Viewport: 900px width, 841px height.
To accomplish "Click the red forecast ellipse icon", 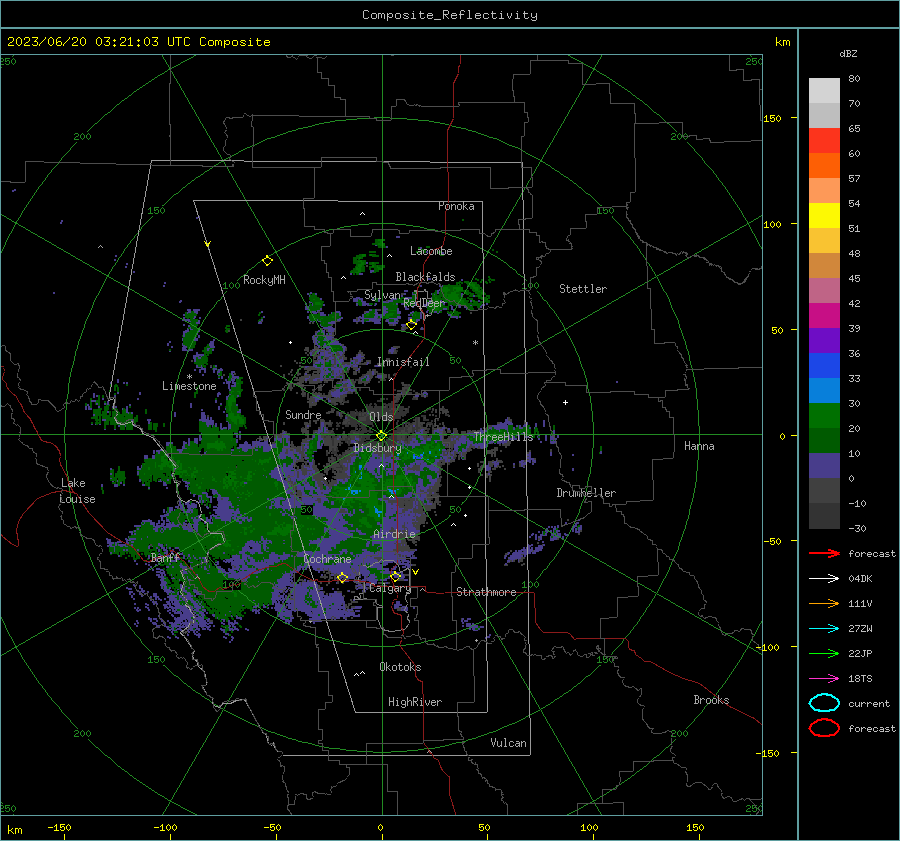I will (824, 728).
